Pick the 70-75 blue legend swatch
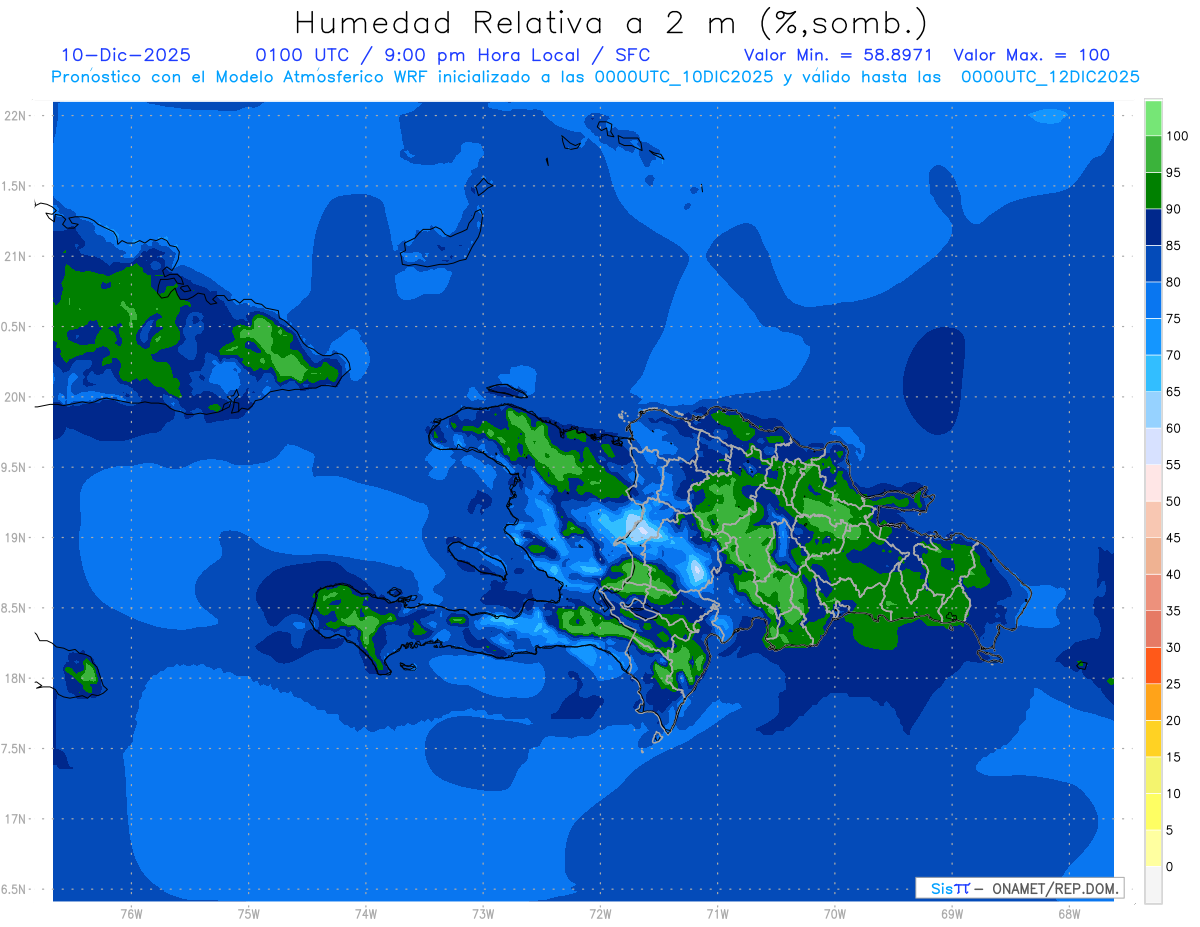This screenshot has height=927, width=1200. pos(1153,336)
